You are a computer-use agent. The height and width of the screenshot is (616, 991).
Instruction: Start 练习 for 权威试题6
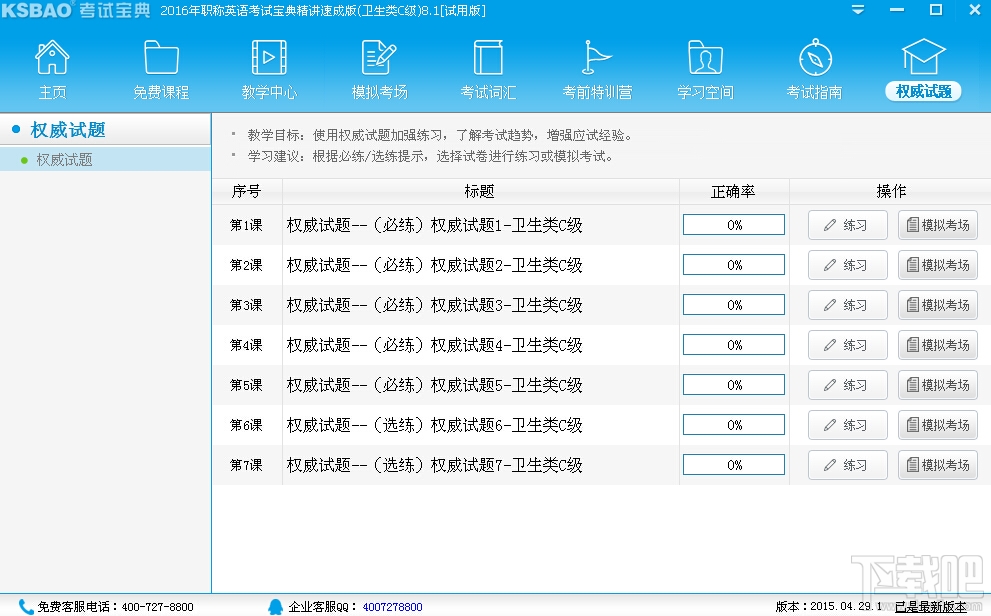[x=848, y=425]
